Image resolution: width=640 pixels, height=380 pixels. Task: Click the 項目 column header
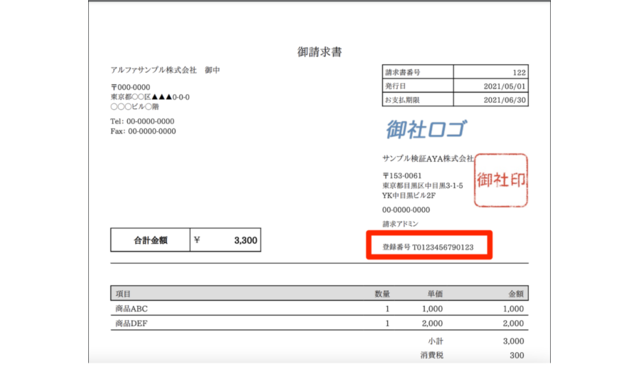(123, 293)
